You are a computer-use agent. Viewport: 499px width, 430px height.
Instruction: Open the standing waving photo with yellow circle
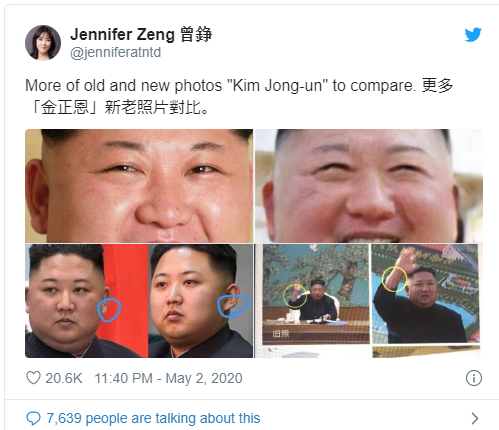tap(425, 294)
